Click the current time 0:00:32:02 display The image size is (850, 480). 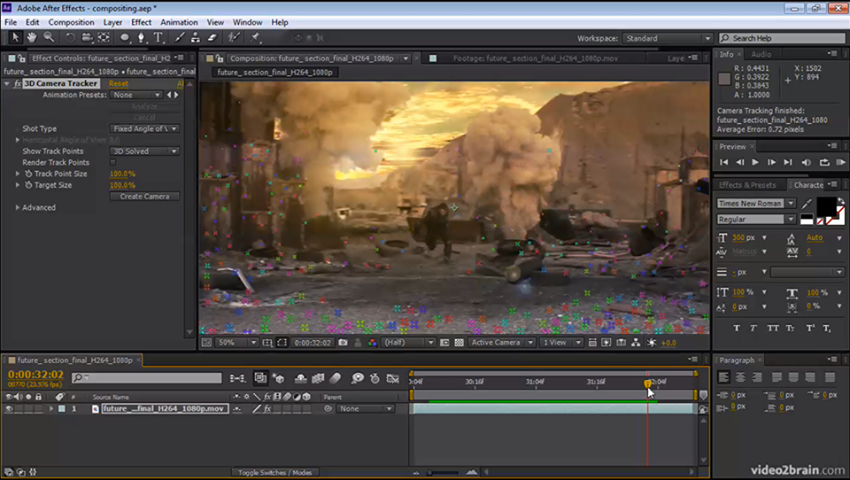point(35,374)
